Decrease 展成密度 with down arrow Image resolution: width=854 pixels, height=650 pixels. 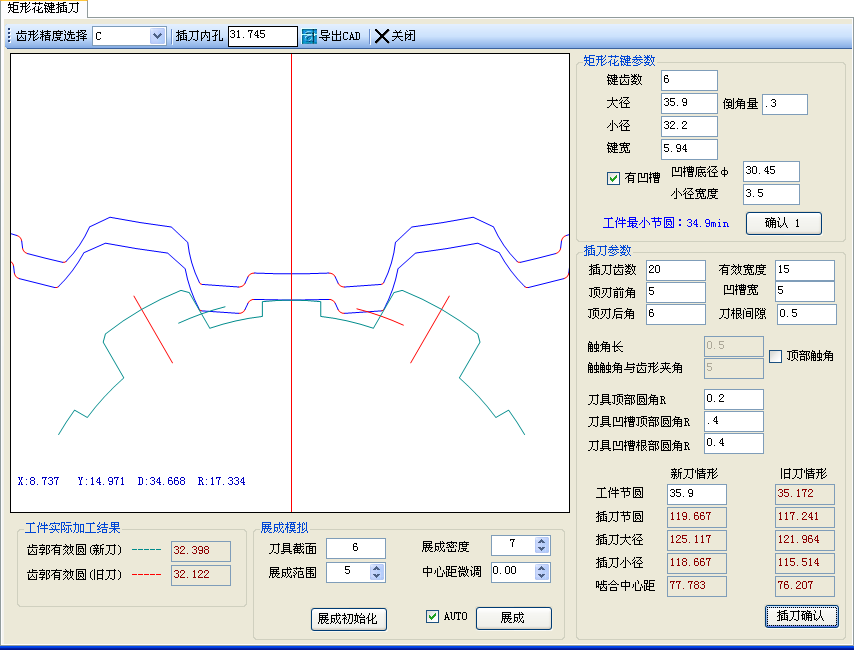tap(541, 549)
